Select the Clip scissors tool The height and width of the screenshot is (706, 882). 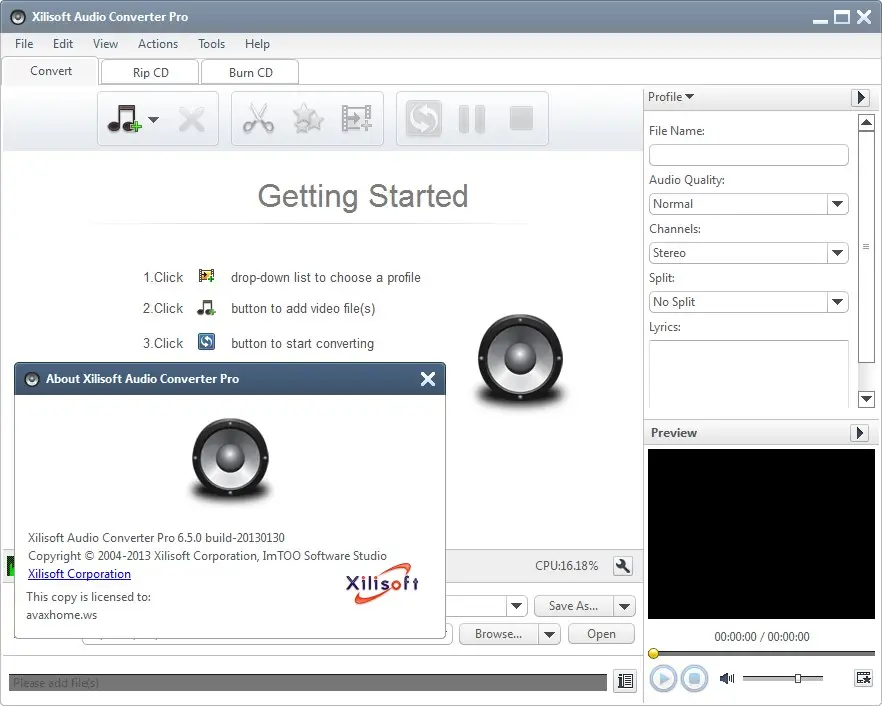point(258,119)
